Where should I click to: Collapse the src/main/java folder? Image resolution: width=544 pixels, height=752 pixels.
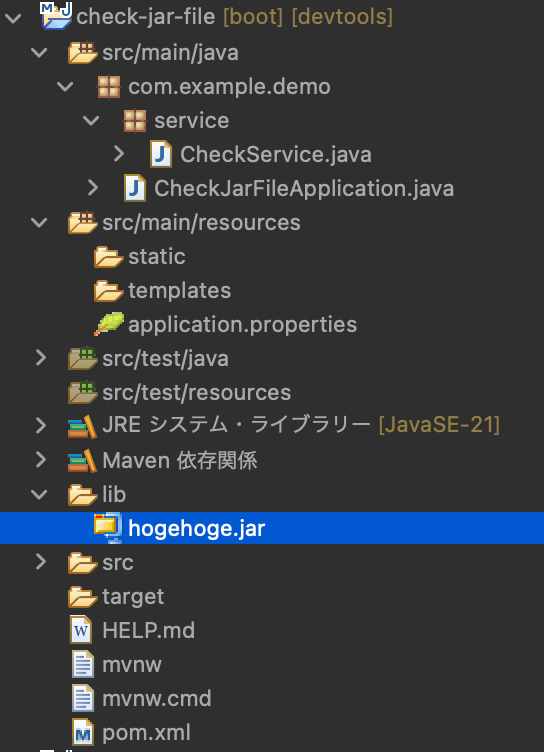pos(39,52)
